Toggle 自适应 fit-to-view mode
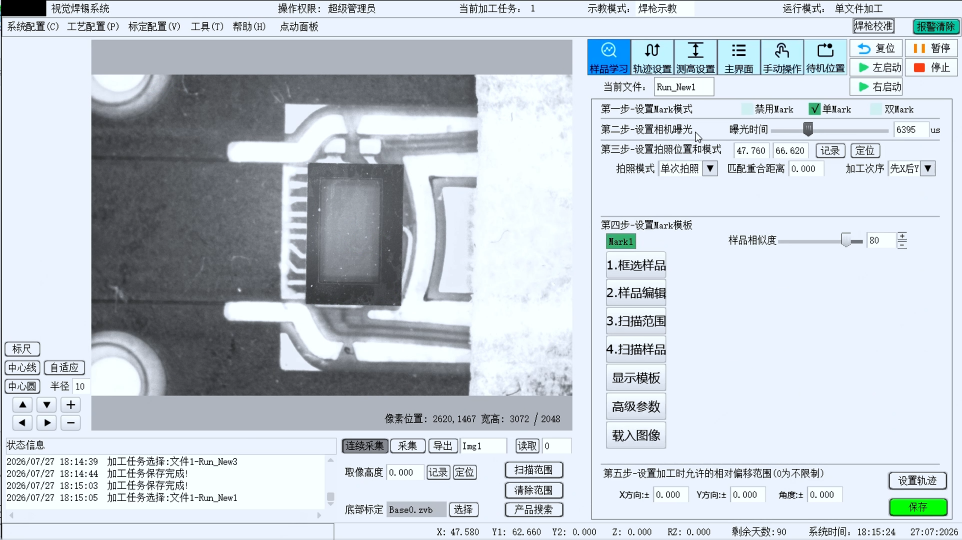Image resolution: width=962 pixels, height=540 pixels. coord(64,368)
